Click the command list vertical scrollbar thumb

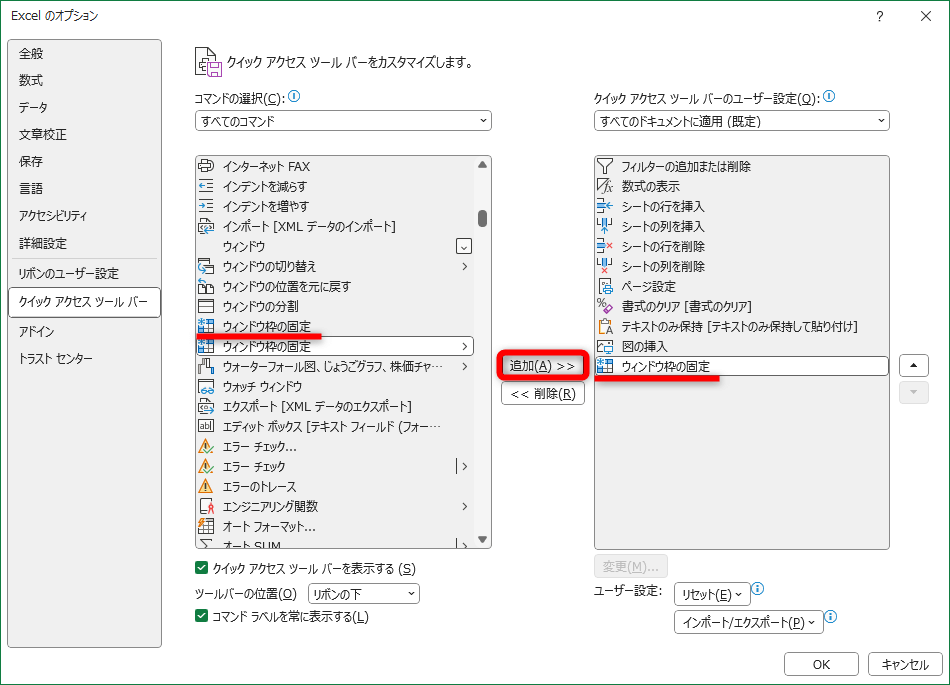coord(482,218)
